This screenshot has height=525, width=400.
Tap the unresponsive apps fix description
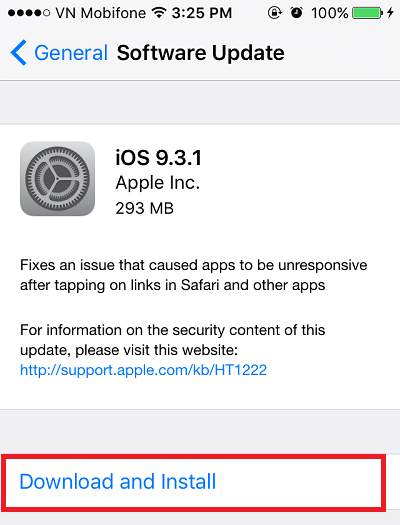coord(193,275)
